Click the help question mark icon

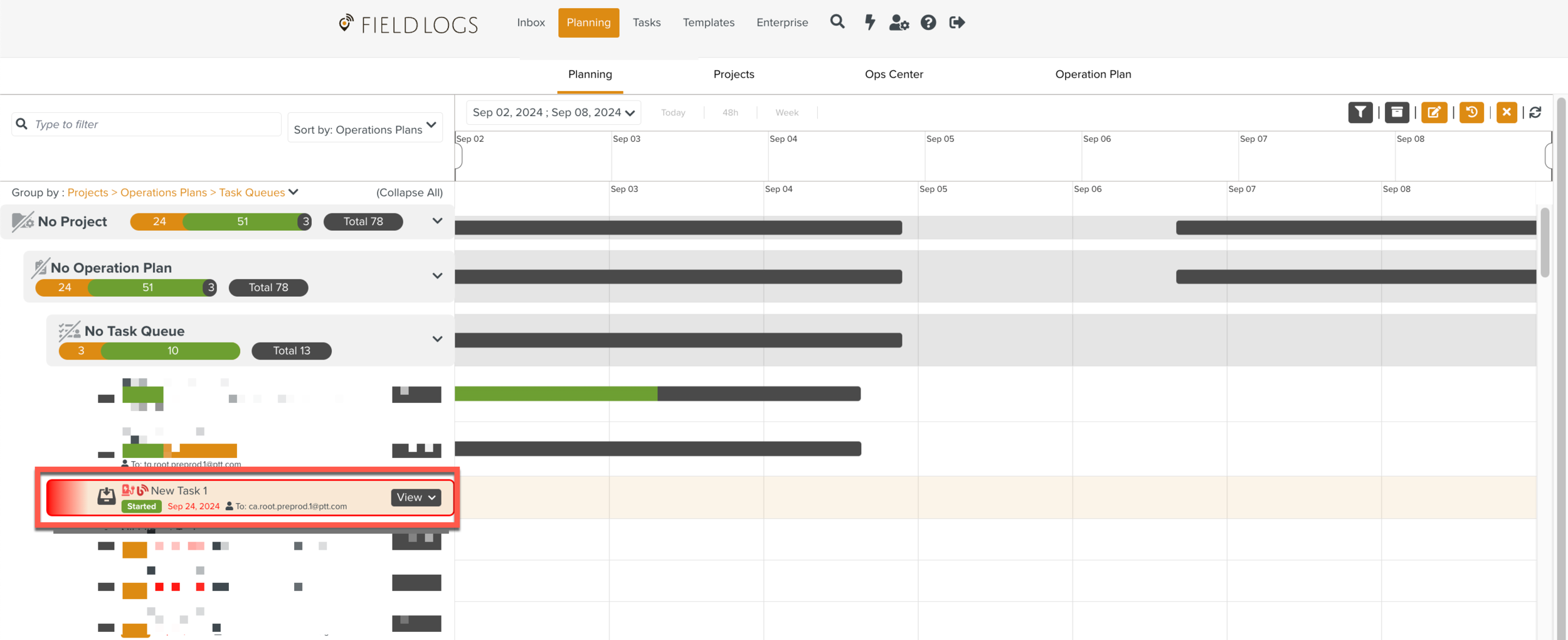point(928,23)
